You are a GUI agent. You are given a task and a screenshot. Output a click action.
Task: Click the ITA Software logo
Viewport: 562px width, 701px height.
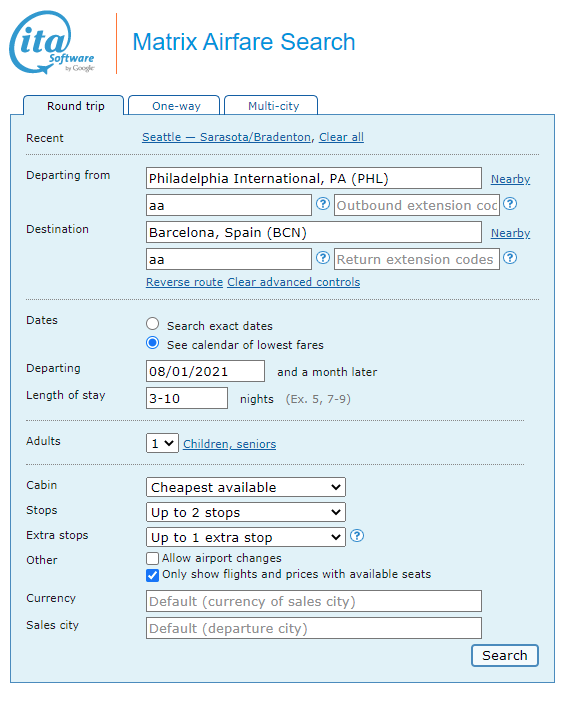point(52,42)
